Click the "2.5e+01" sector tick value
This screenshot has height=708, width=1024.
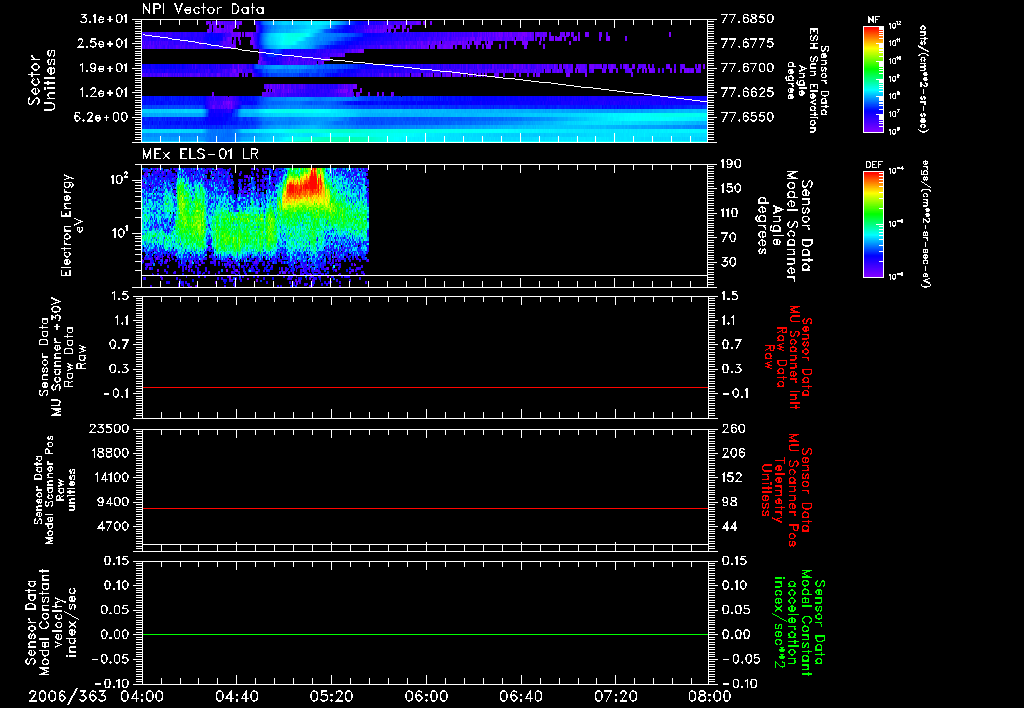[x=104, y=43]
